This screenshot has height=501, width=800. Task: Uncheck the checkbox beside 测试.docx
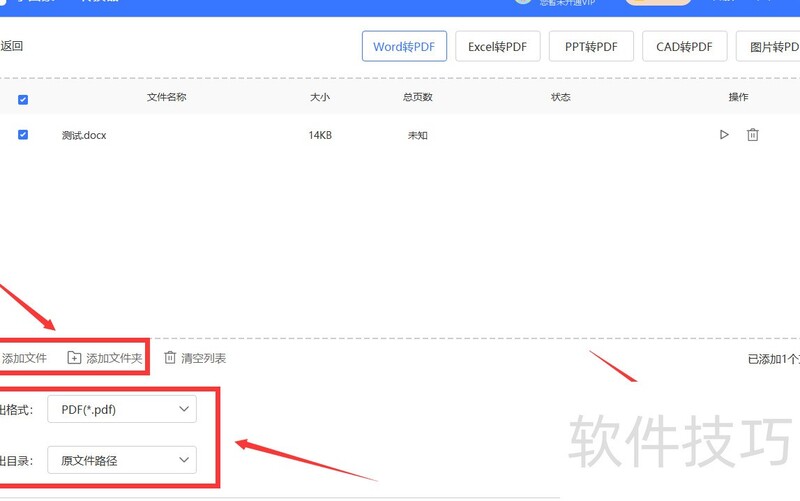[23, 135]
